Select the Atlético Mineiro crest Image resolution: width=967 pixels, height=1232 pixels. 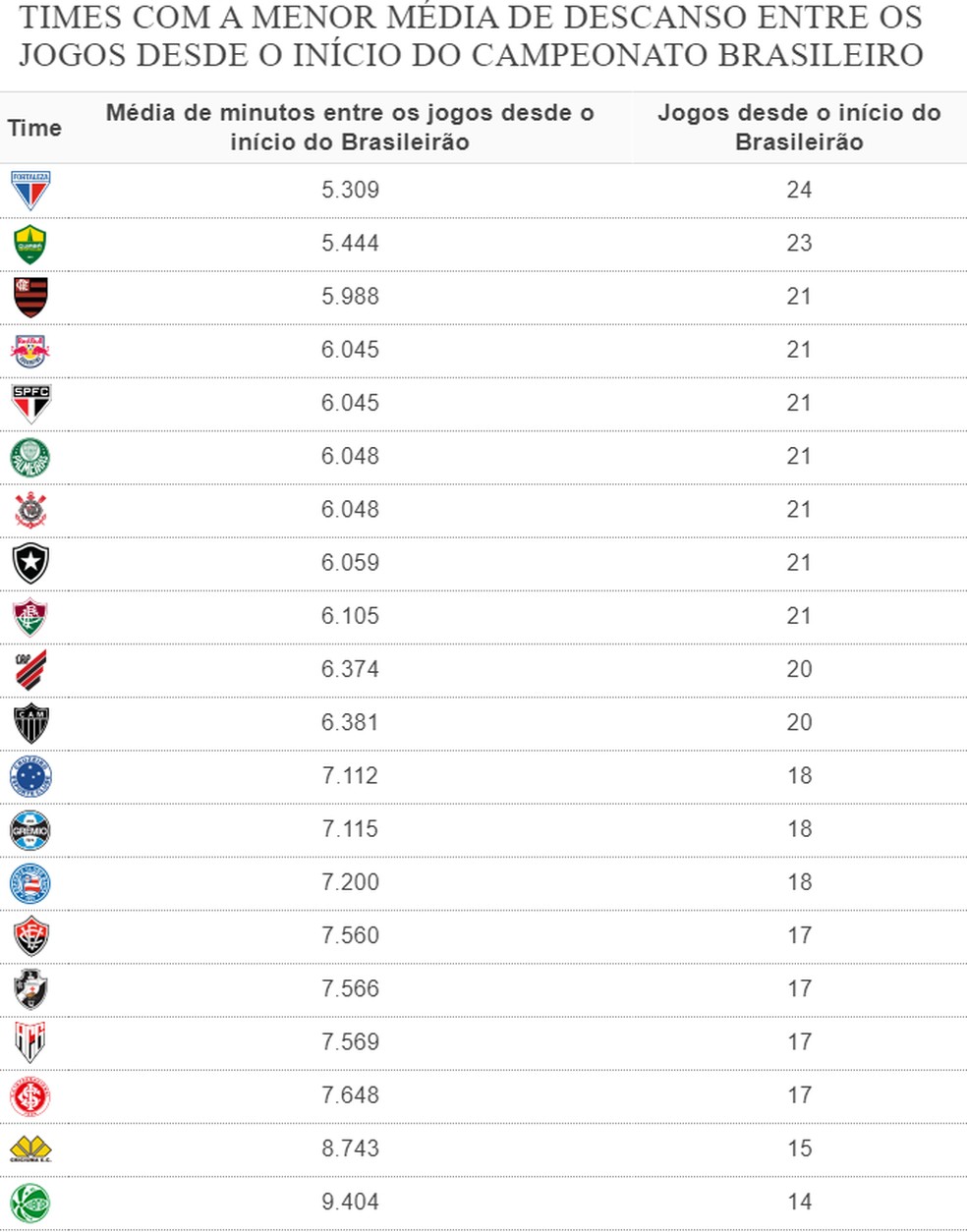point(30,723)
